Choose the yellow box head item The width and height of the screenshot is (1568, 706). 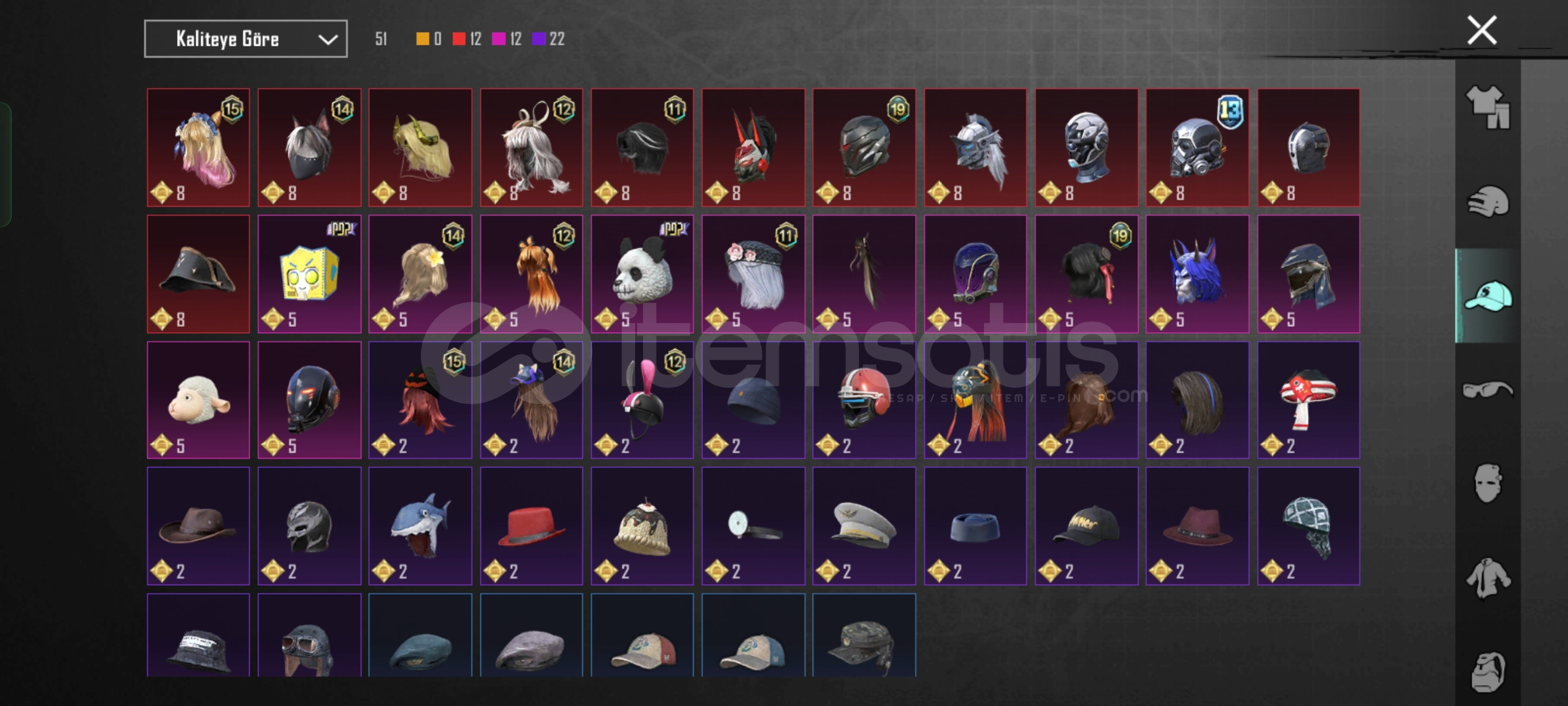(309, 274)
